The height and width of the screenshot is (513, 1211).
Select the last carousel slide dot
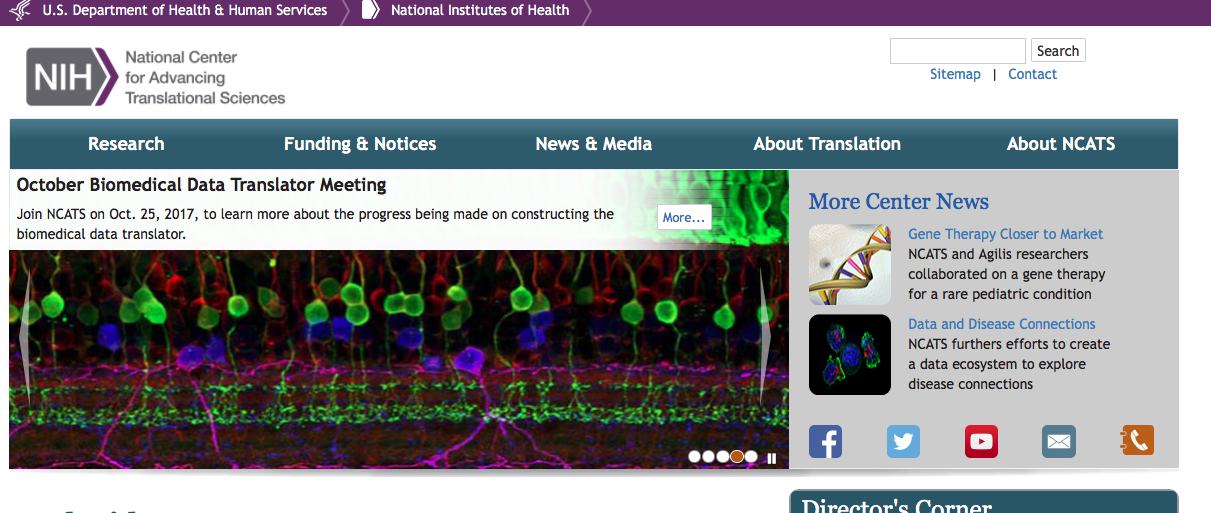tap(751, 457)
